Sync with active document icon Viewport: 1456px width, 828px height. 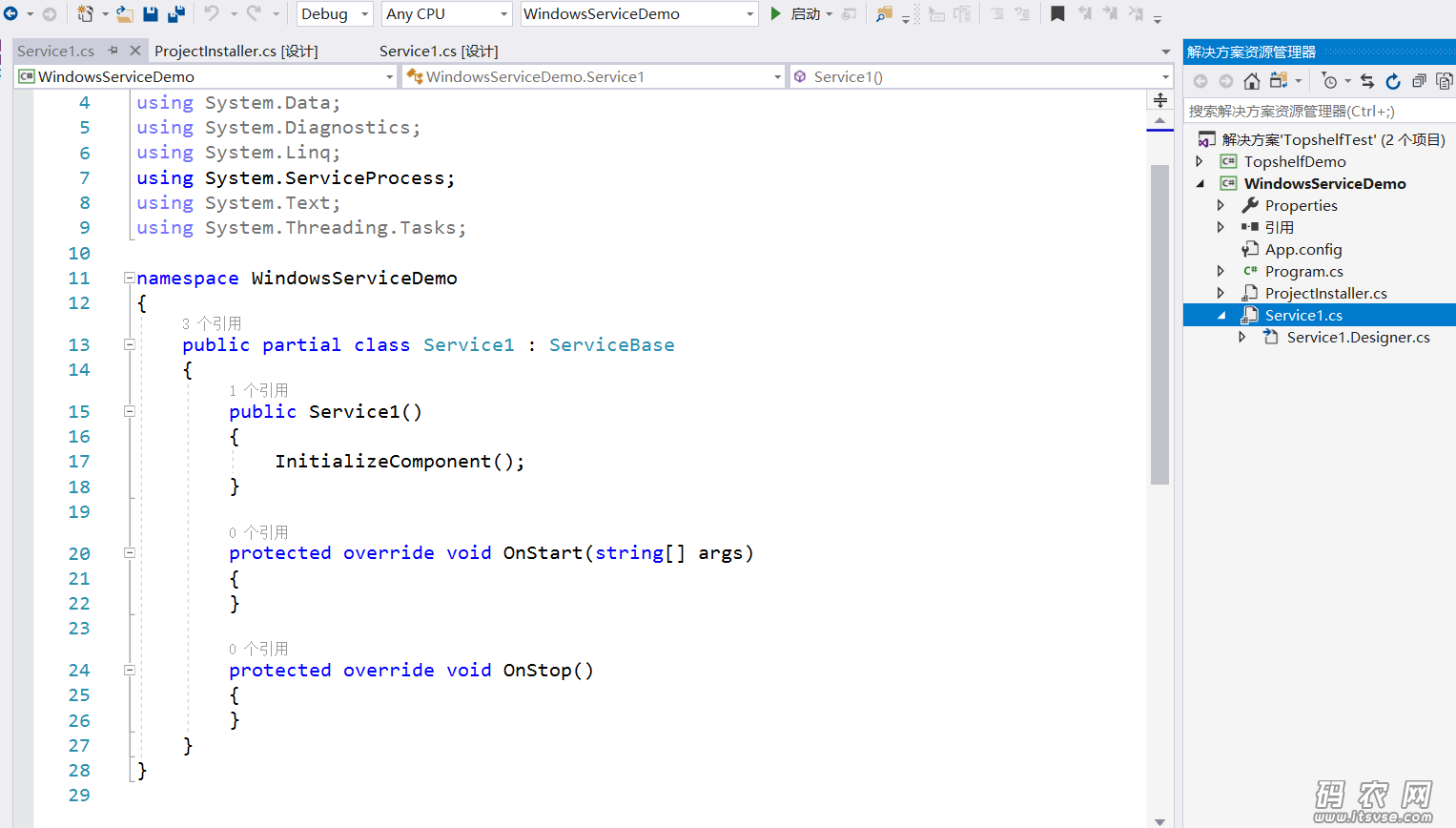[x=1367, y=81]
